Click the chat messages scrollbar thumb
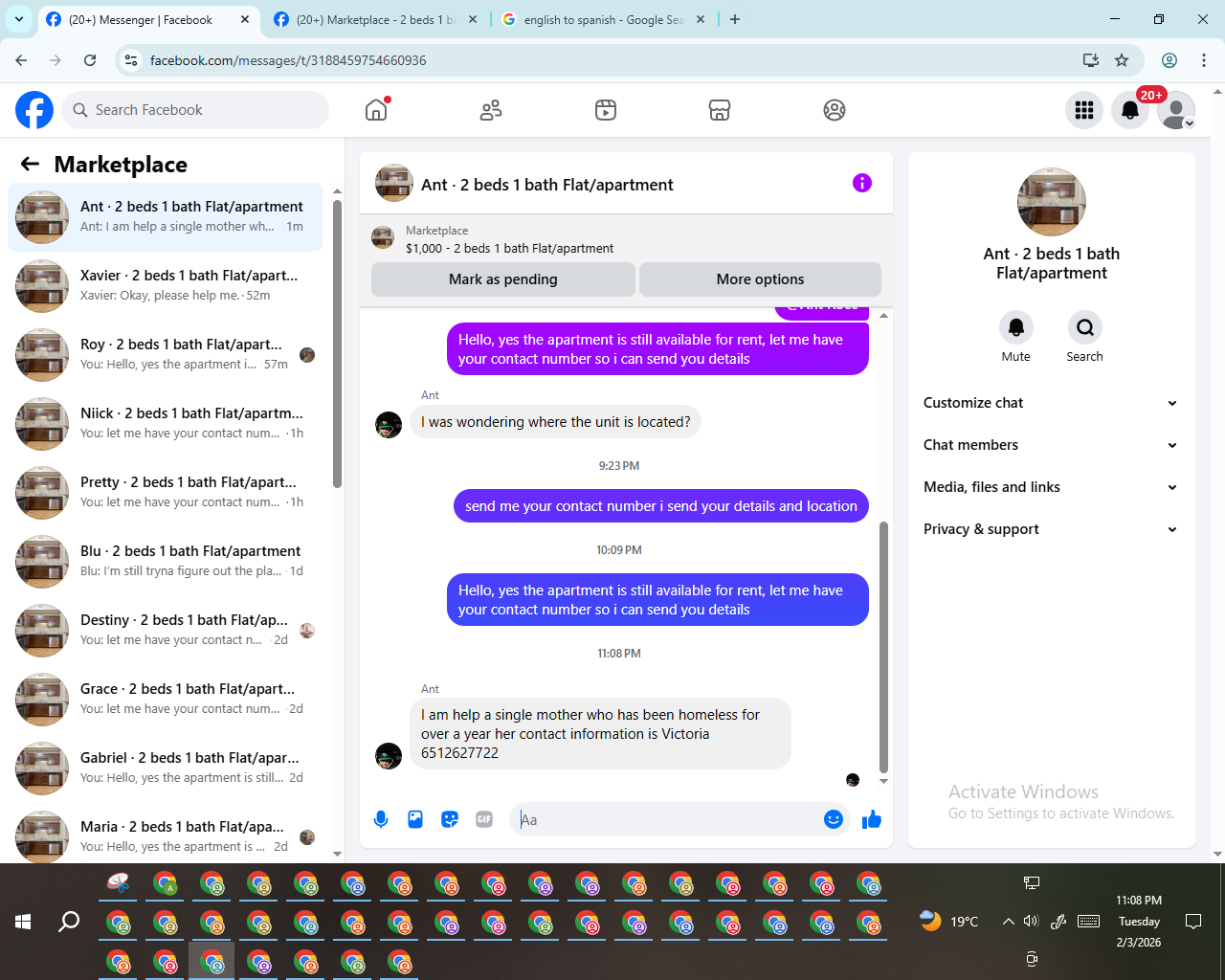 (x=883, y=647)
